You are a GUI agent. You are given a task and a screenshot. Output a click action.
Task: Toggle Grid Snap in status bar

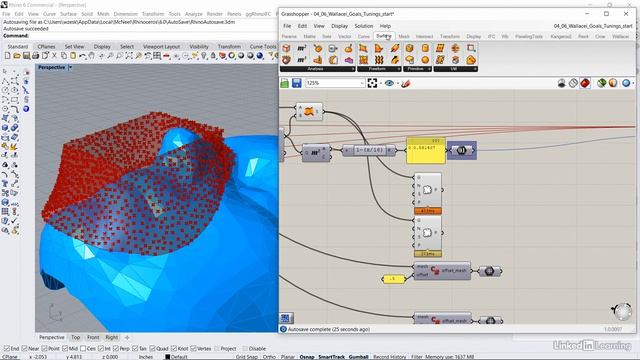247,357
